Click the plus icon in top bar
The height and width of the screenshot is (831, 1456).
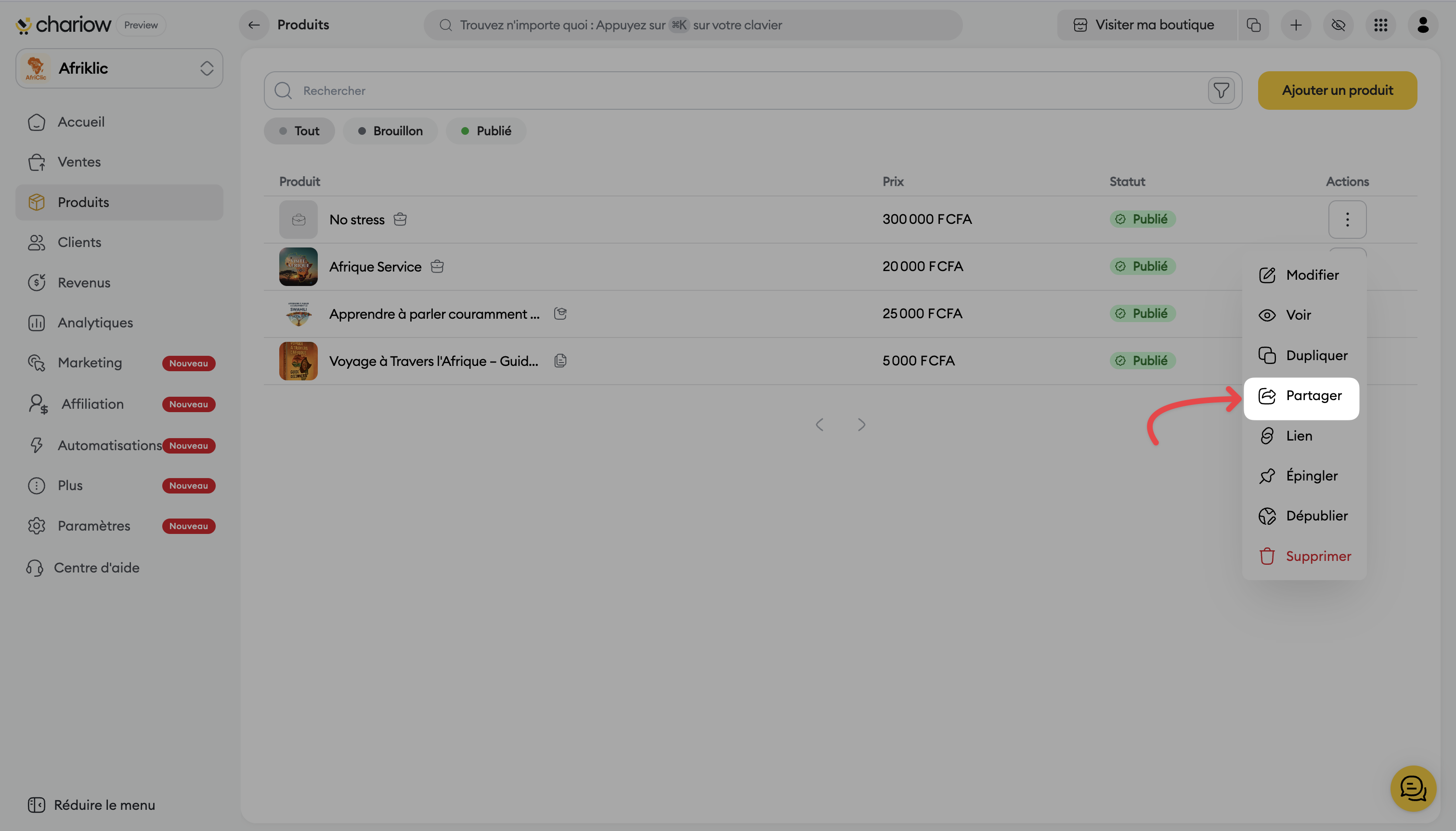1296,25
